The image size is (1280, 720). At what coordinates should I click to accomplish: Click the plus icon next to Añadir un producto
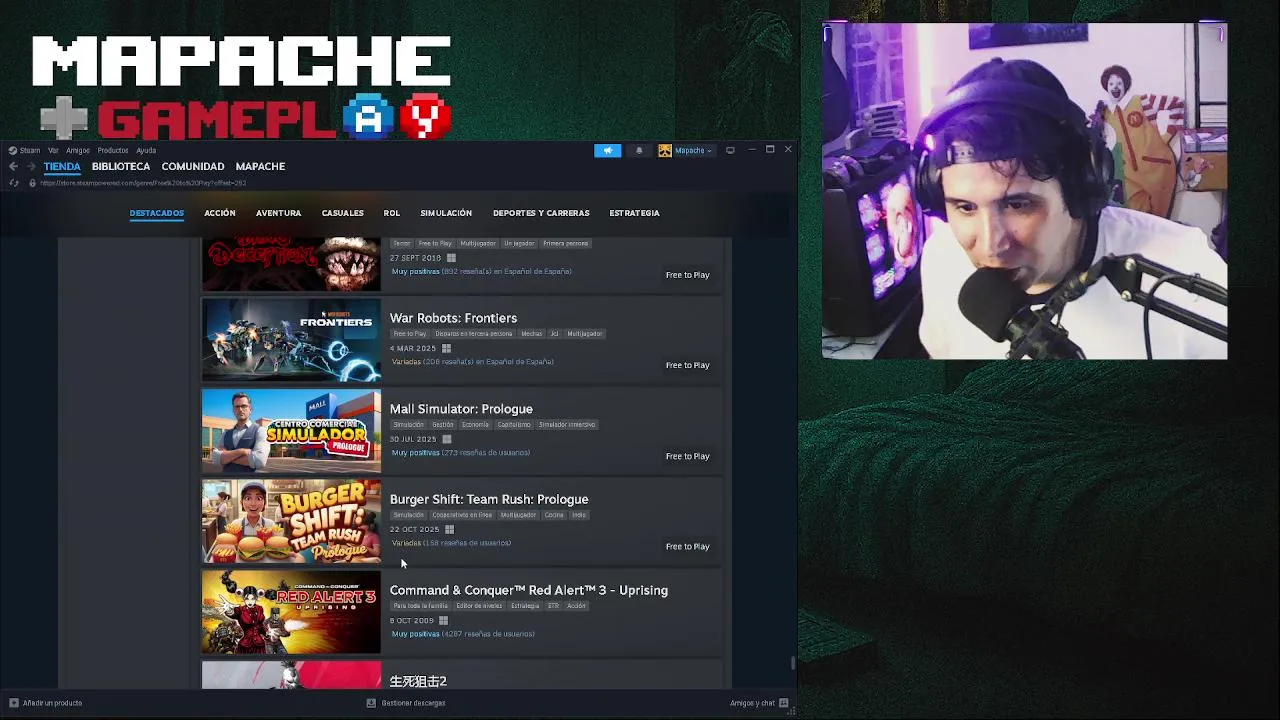13,703
